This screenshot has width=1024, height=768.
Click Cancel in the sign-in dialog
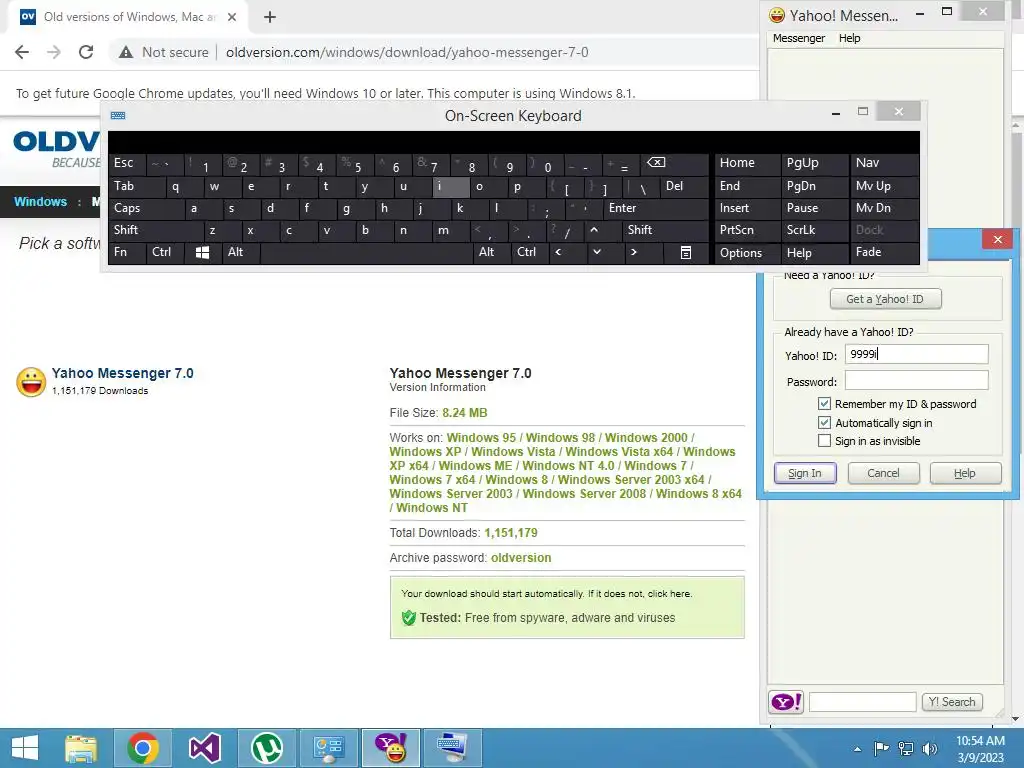883,473
